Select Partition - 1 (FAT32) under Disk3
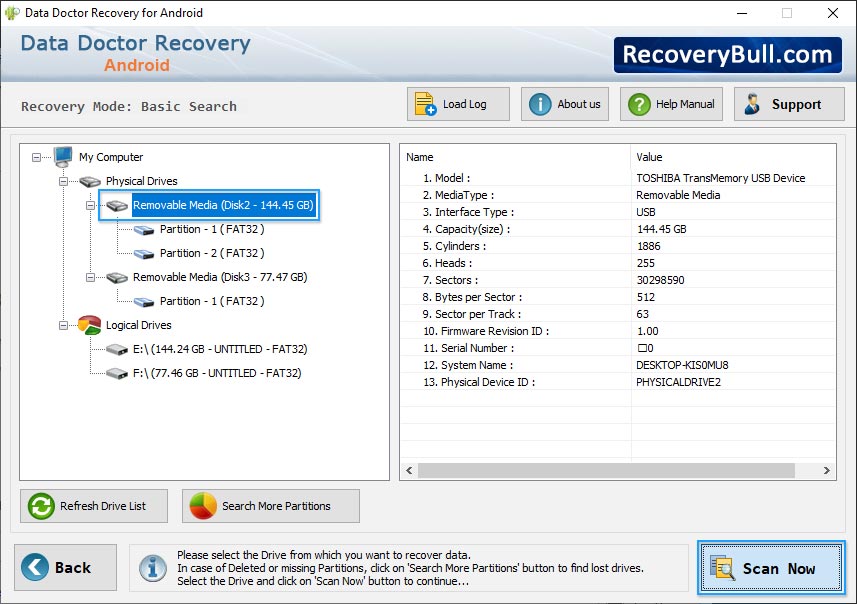 (x=212, y=301)
